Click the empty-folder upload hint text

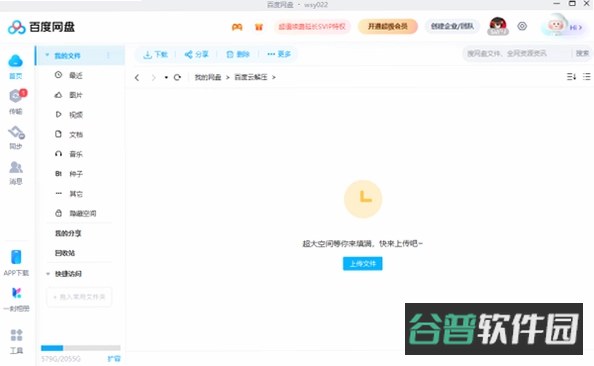[362, 244]
